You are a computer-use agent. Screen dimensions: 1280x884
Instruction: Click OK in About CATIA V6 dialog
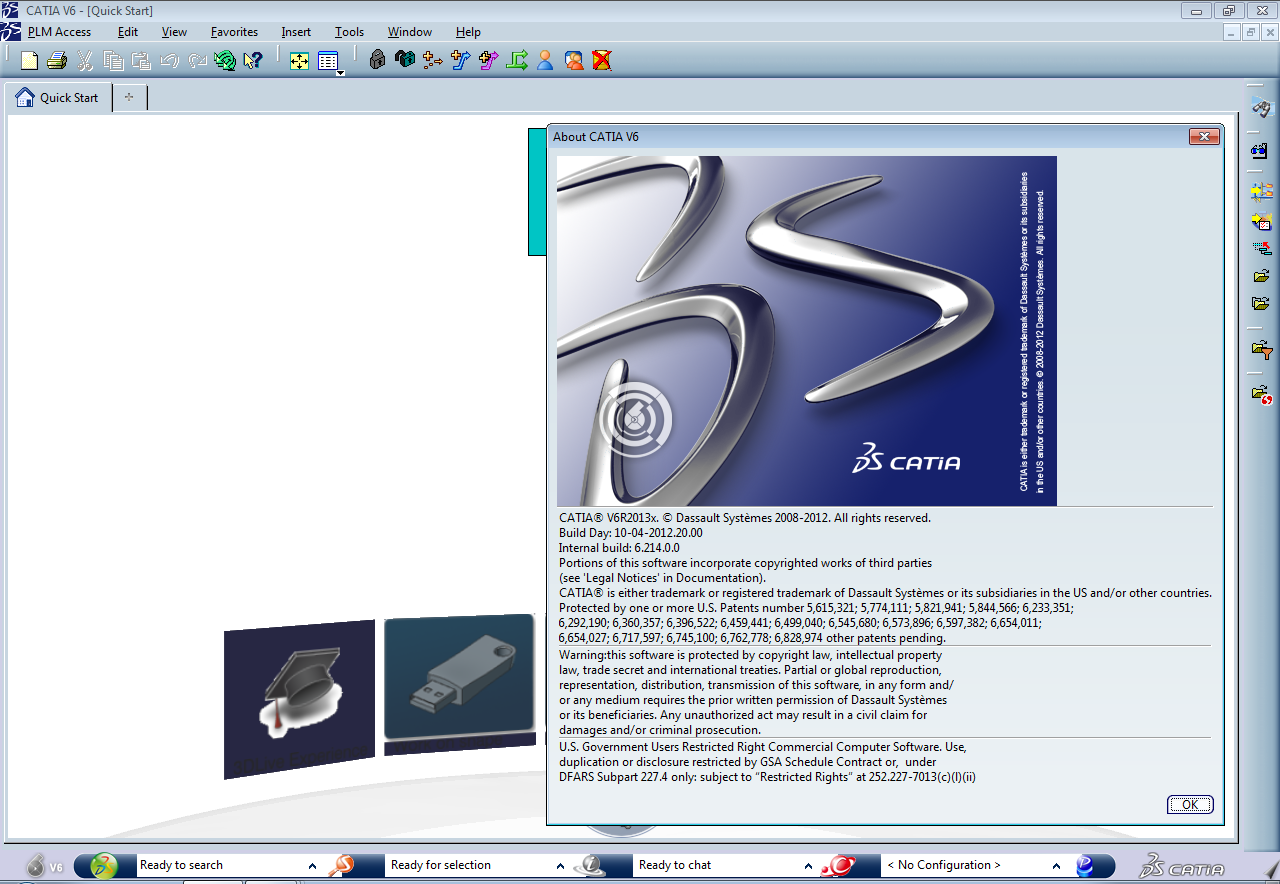1190,805
